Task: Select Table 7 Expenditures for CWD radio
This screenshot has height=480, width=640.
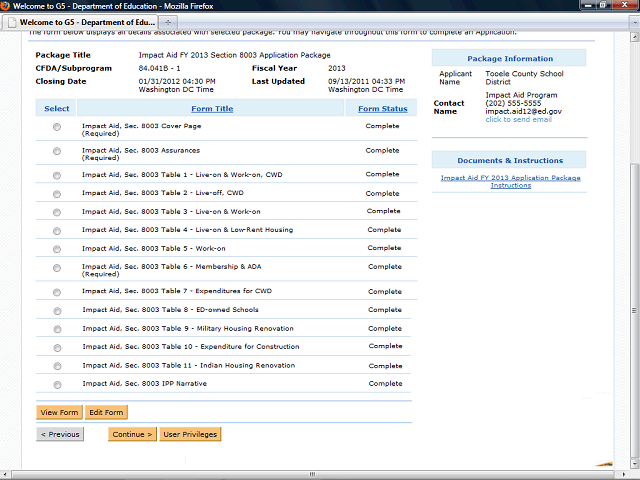Action: [57, 292]
